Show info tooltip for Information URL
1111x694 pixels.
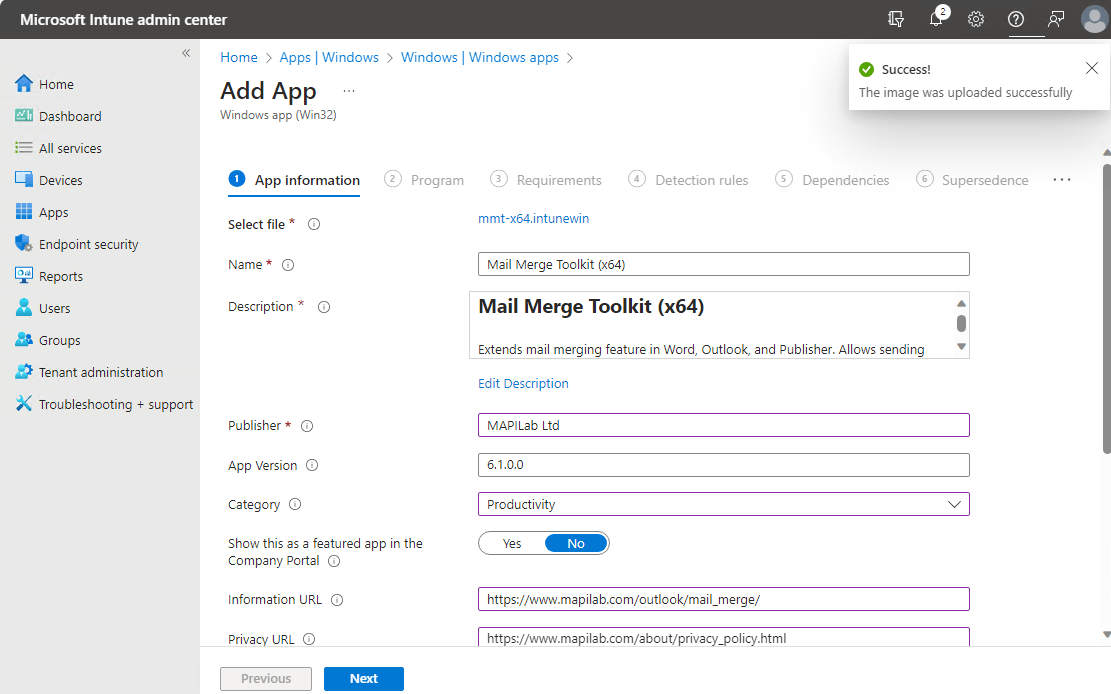337,600
